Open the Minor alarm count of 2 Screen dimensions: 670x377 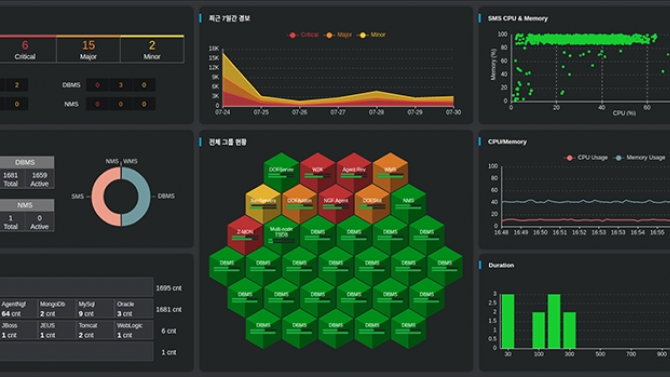[x=152, y=50]
